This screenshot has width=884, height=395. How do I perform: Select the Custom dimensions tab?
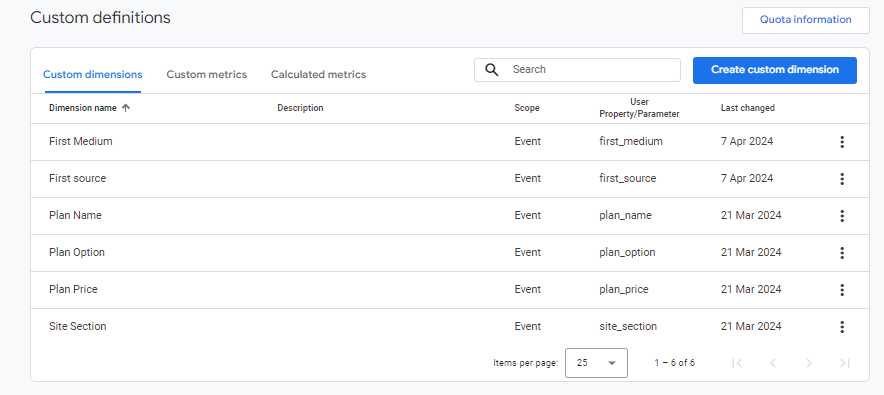point(92,74)
